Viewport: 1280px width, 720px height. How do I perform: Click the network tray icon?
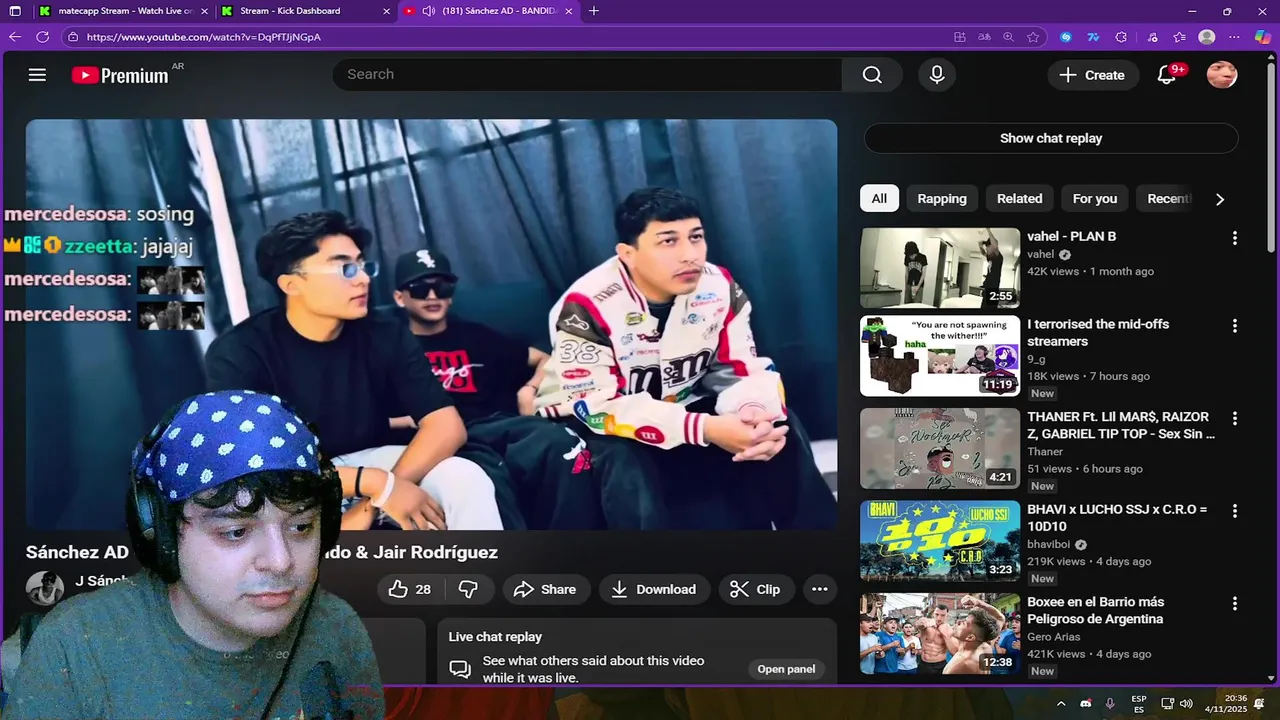[x=1167, y=704]
